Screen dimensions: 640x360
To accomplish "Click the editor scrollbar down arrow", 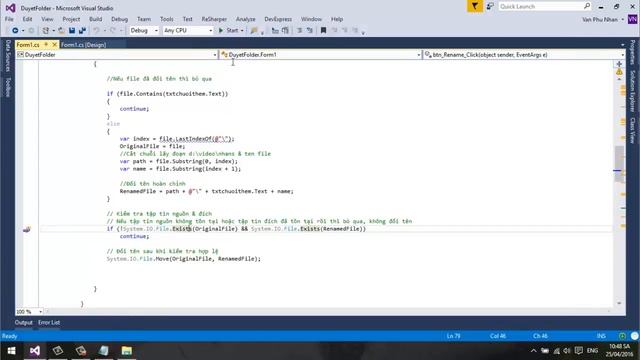I will 619,303.
